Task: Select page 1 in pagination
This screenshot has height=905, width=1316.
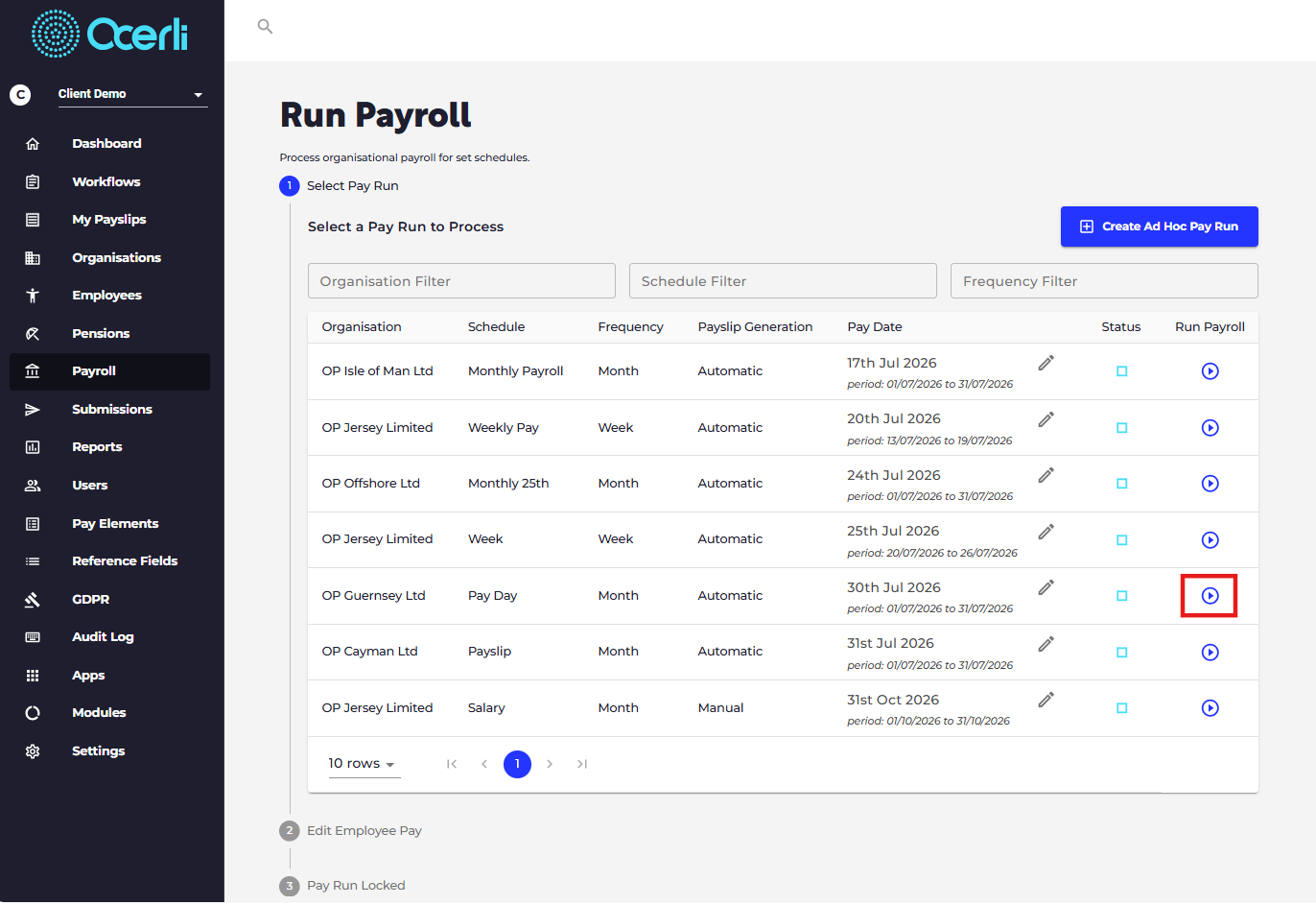Action: pyautogui.click(x=517, y=764)
